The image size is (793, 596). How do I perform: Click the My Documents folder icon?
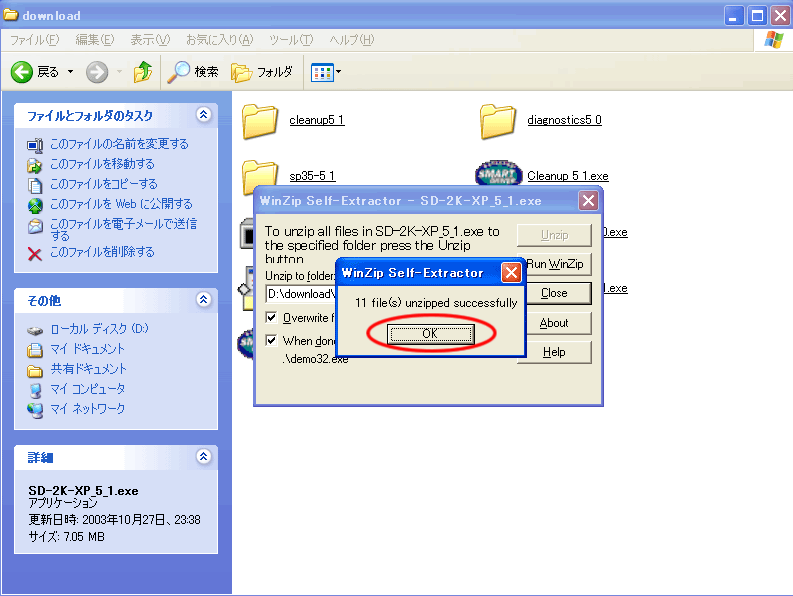[x=35, y=350]
